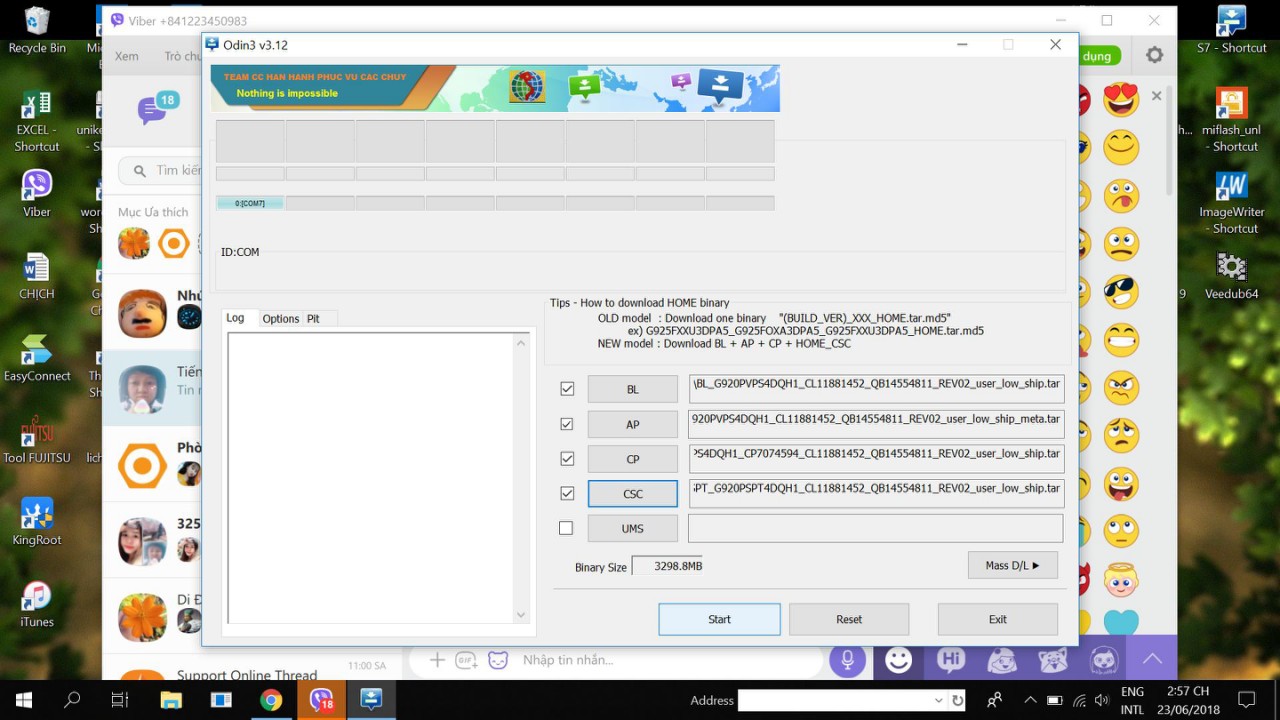Click the Viber microphone voice message button
The height and width of the screenshot is (720, 1280).
847,660
